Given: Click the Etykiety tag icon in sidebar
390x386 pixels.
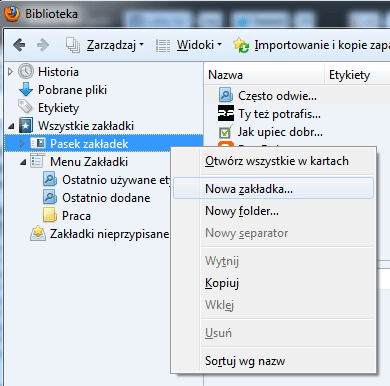Looking at the screenshot, I should (x=25, y=107).
